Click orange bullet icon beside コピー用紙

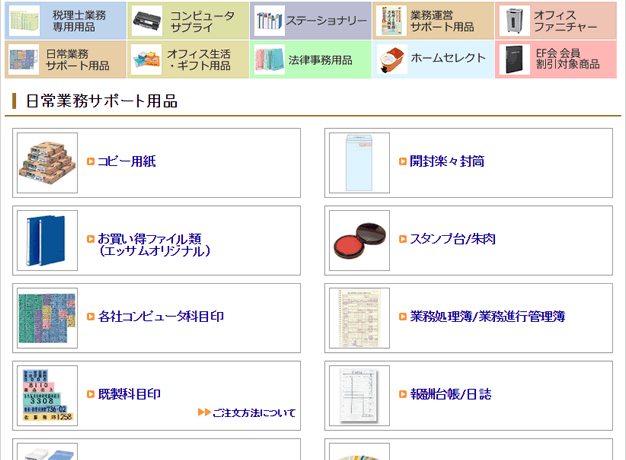pos(91,161)
